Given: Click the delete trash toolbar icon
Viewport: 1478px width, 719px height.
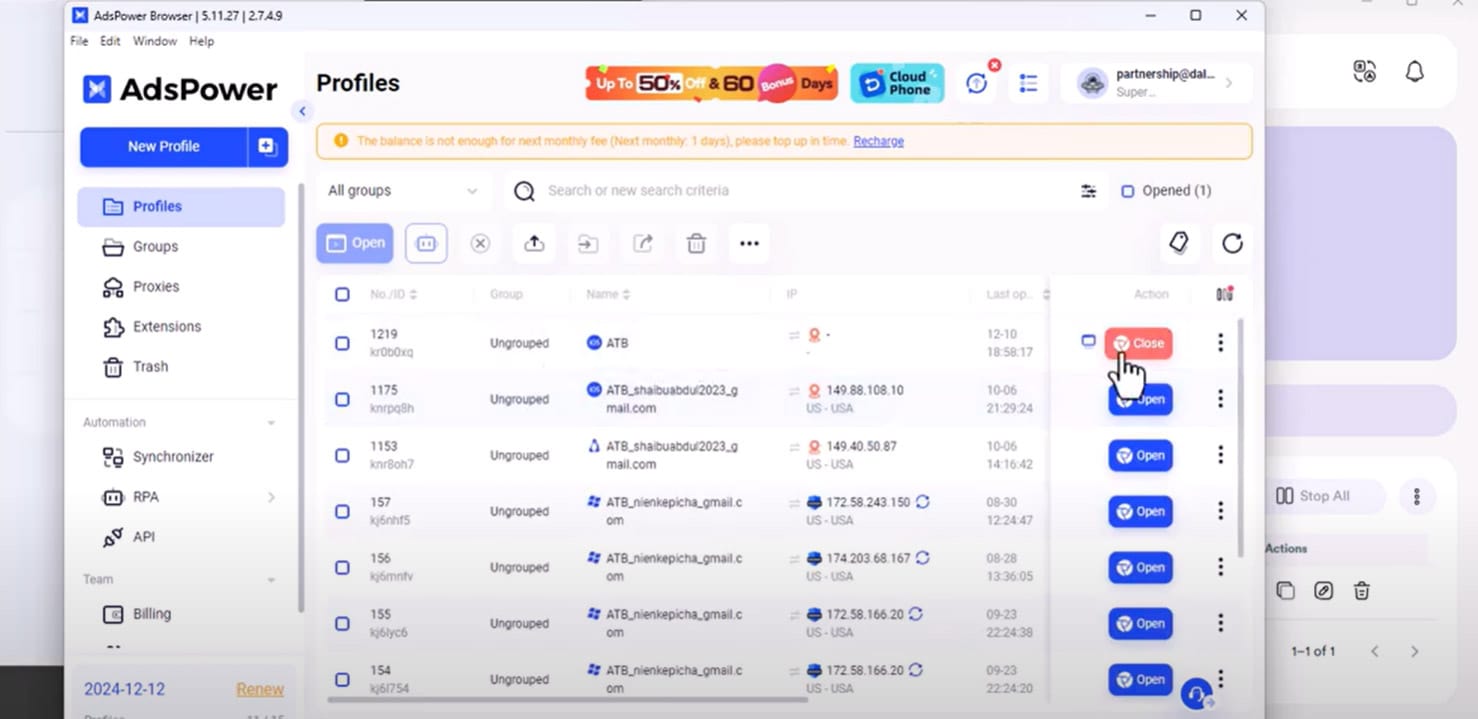Looking at the screenshot, I should (x=696, y=243).
